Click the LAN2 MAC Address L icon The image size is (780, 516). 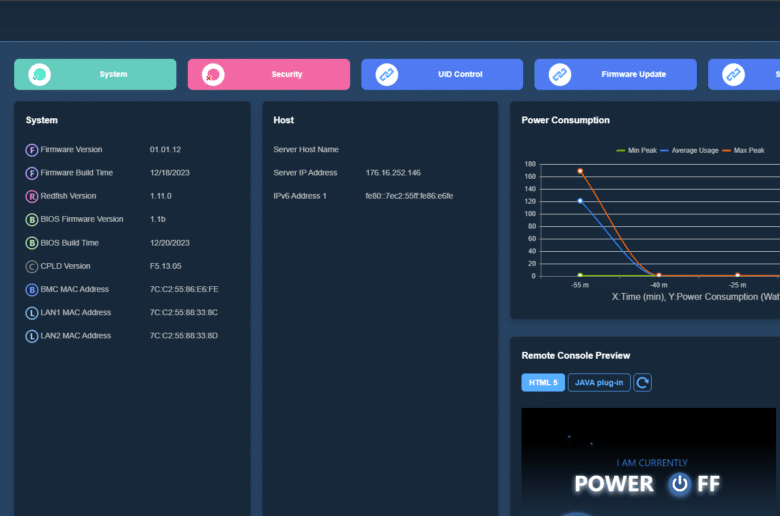(32, 336)
